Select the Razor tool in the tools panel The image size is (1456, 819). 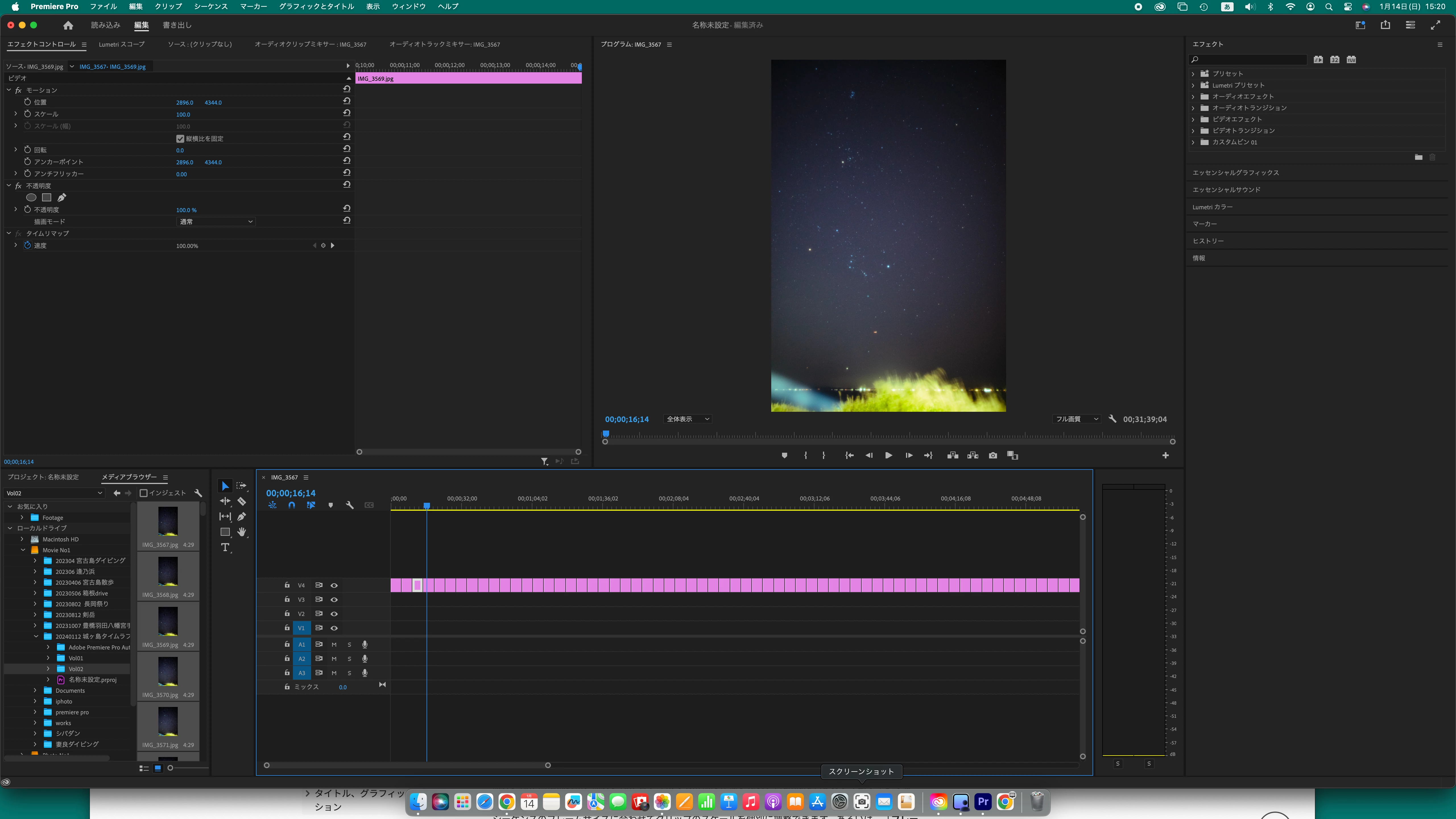click(x=241, y=501)
